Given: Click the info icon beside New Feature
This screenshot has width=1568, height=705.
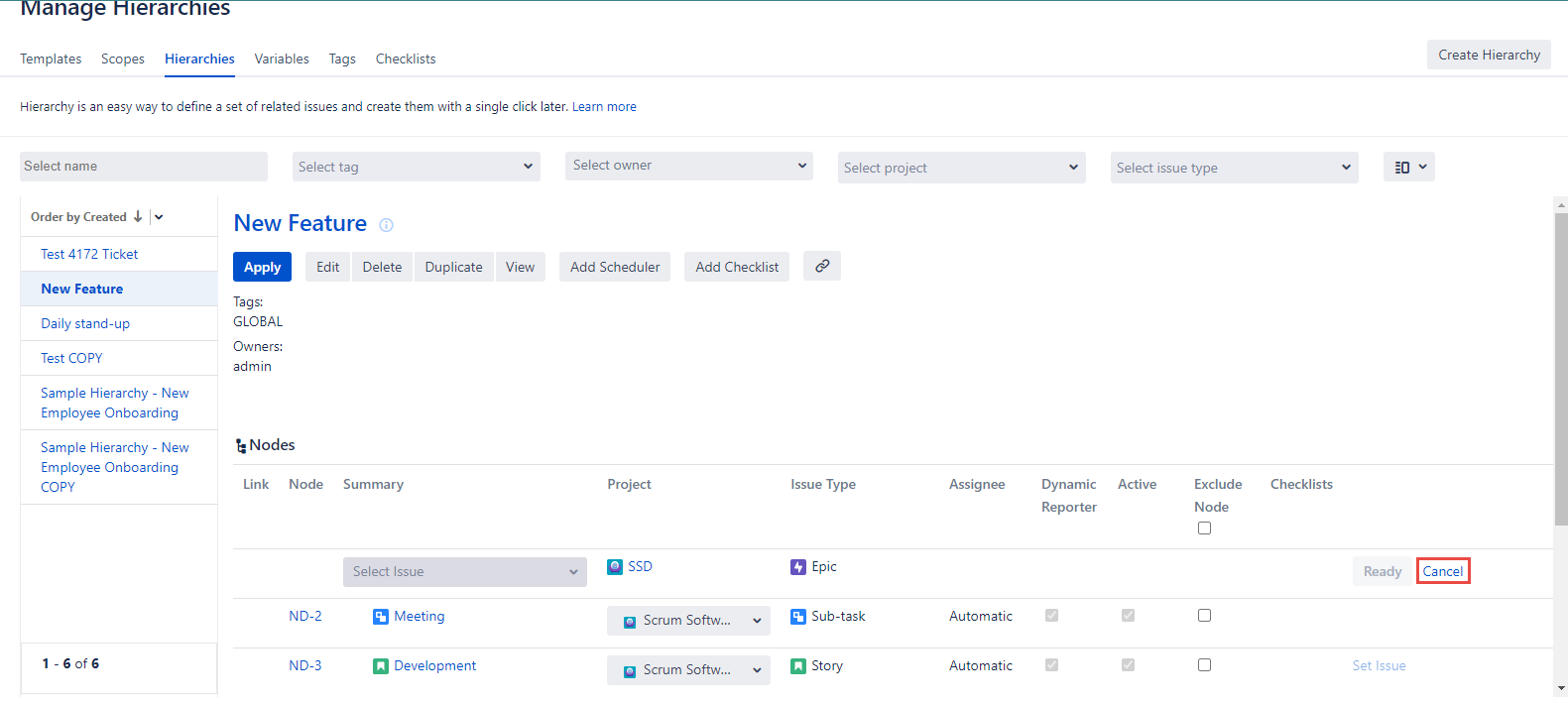Looking at the screenshot, I should (386, 225).
